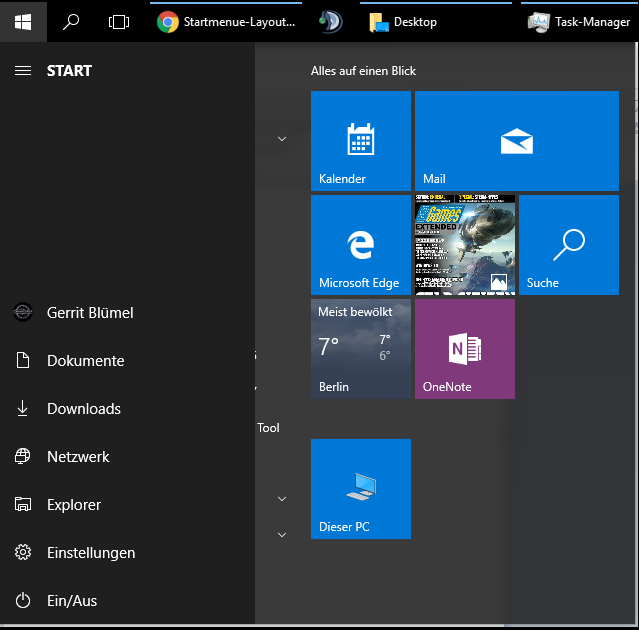Image resolution: width=639 pixels, height=630 pixels.
Task: Switch to Task-Manager in taskbar
Action: coord(580,22)
